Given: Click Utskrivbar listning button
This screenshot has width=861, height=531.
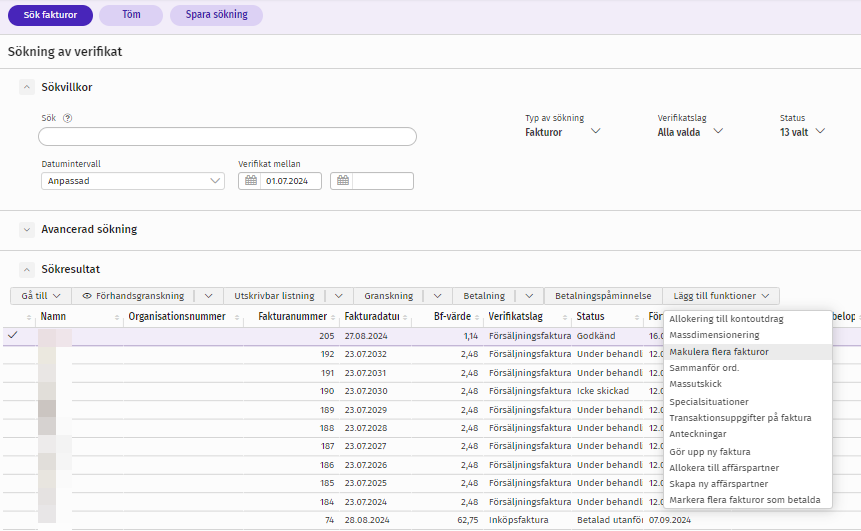Looking at the screenshot, I should click(274, 296).
